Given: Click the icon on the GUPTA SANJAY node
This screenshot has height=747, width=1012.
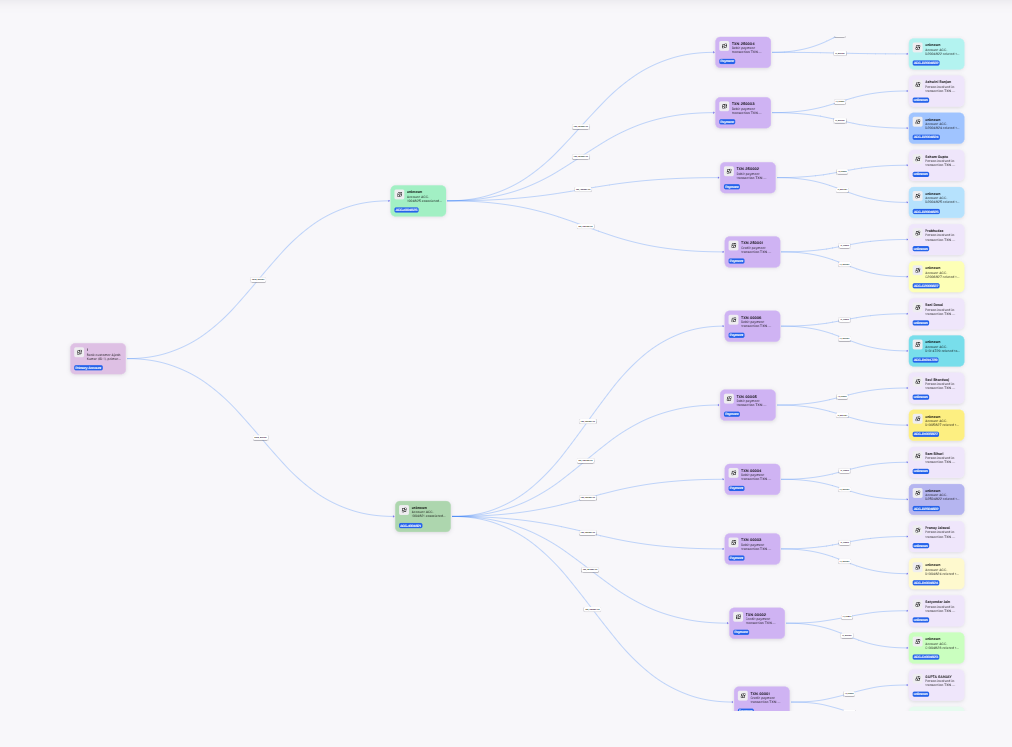Looking at the screenshot, I should [x=917, y=679].
